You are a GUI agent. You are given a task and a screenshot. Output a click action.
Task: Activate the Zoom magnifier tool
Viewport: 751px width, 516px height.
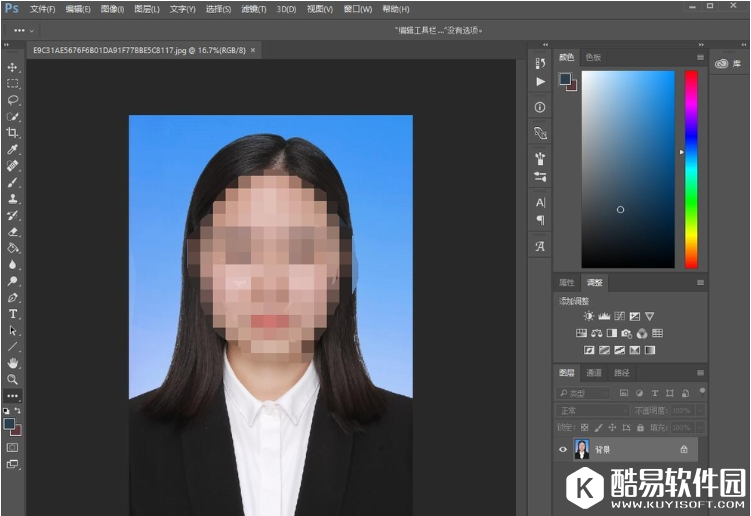pos(13,379)
